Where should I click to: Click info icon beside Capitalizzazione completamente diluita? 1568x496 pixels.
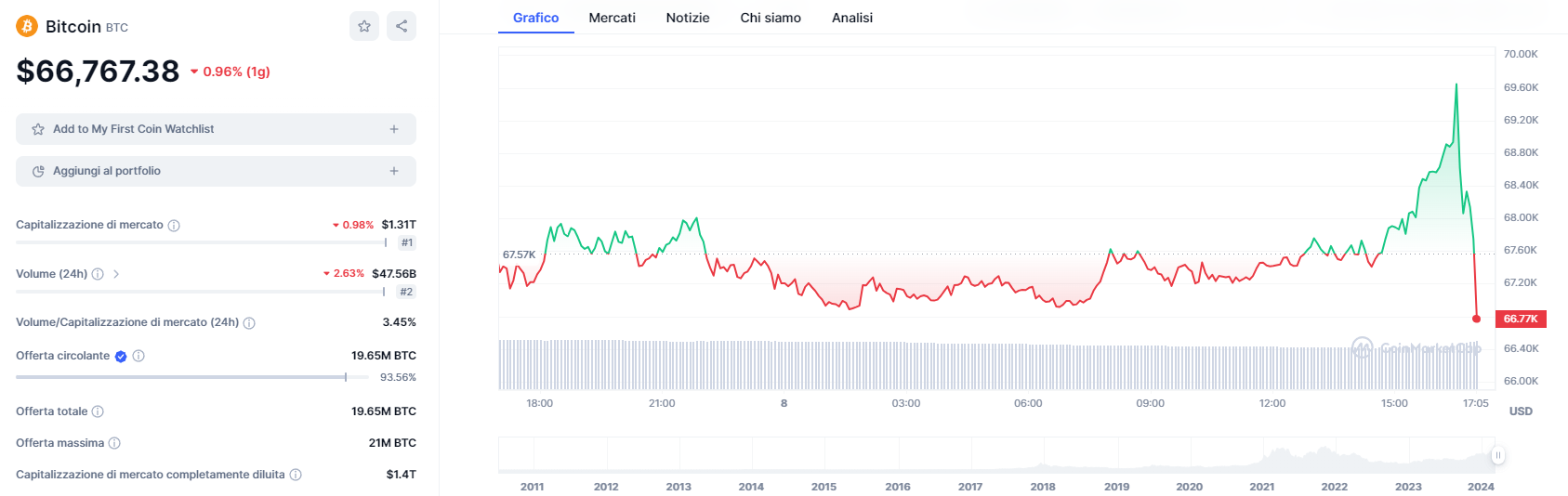point(296,475)
